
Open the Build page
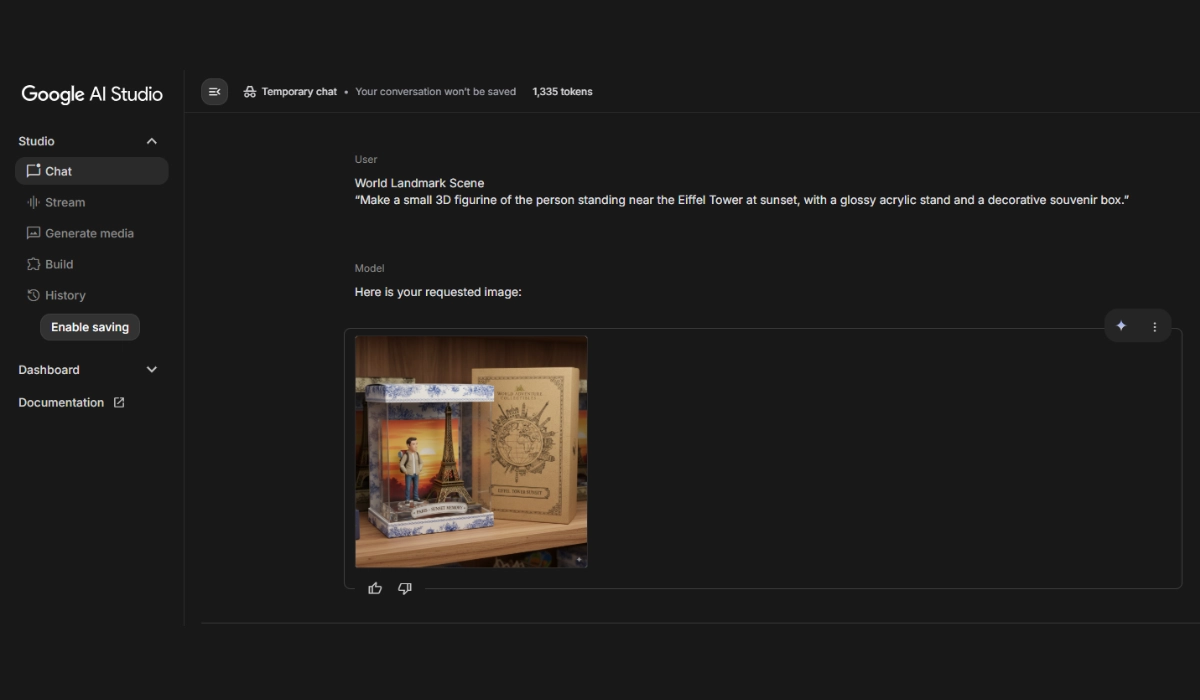59,264
